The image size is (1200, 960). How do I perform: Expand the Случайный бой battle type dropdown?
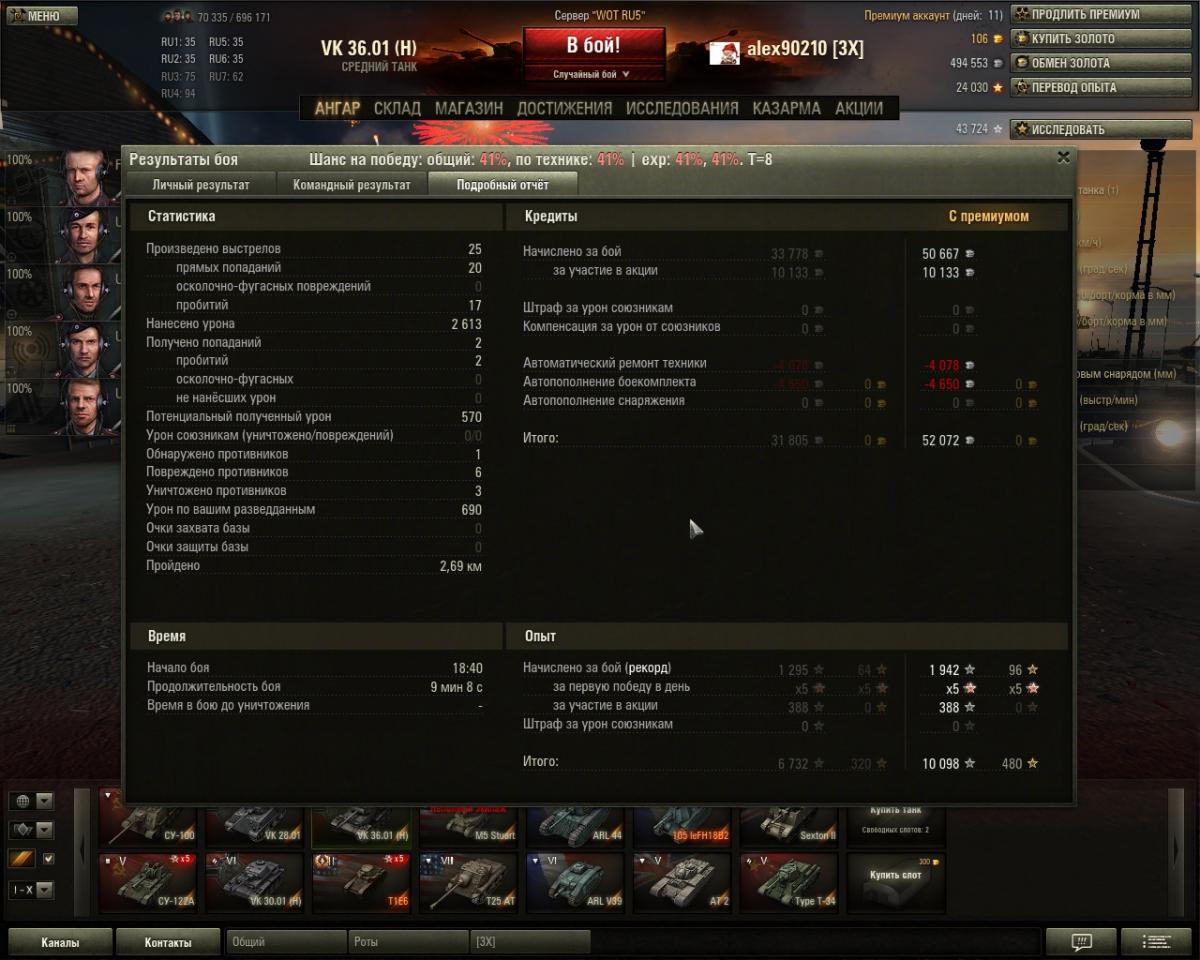pyautogui.click(x=594, y=74)
